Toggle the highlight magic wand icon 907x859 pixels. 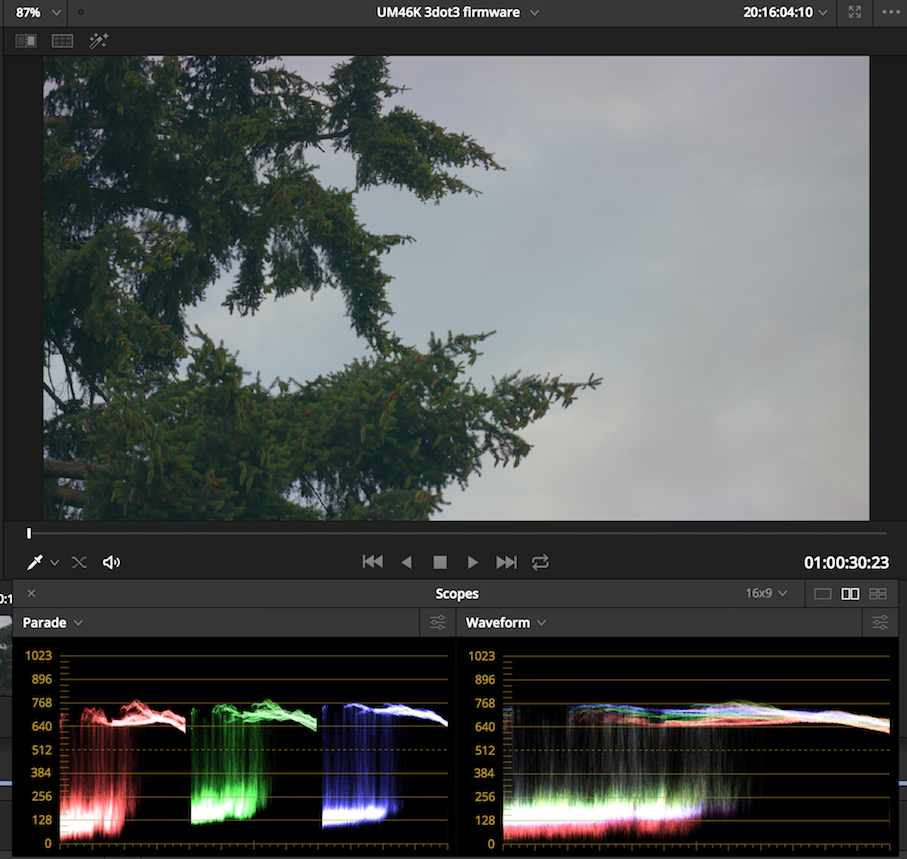click(x=98, y=40)
